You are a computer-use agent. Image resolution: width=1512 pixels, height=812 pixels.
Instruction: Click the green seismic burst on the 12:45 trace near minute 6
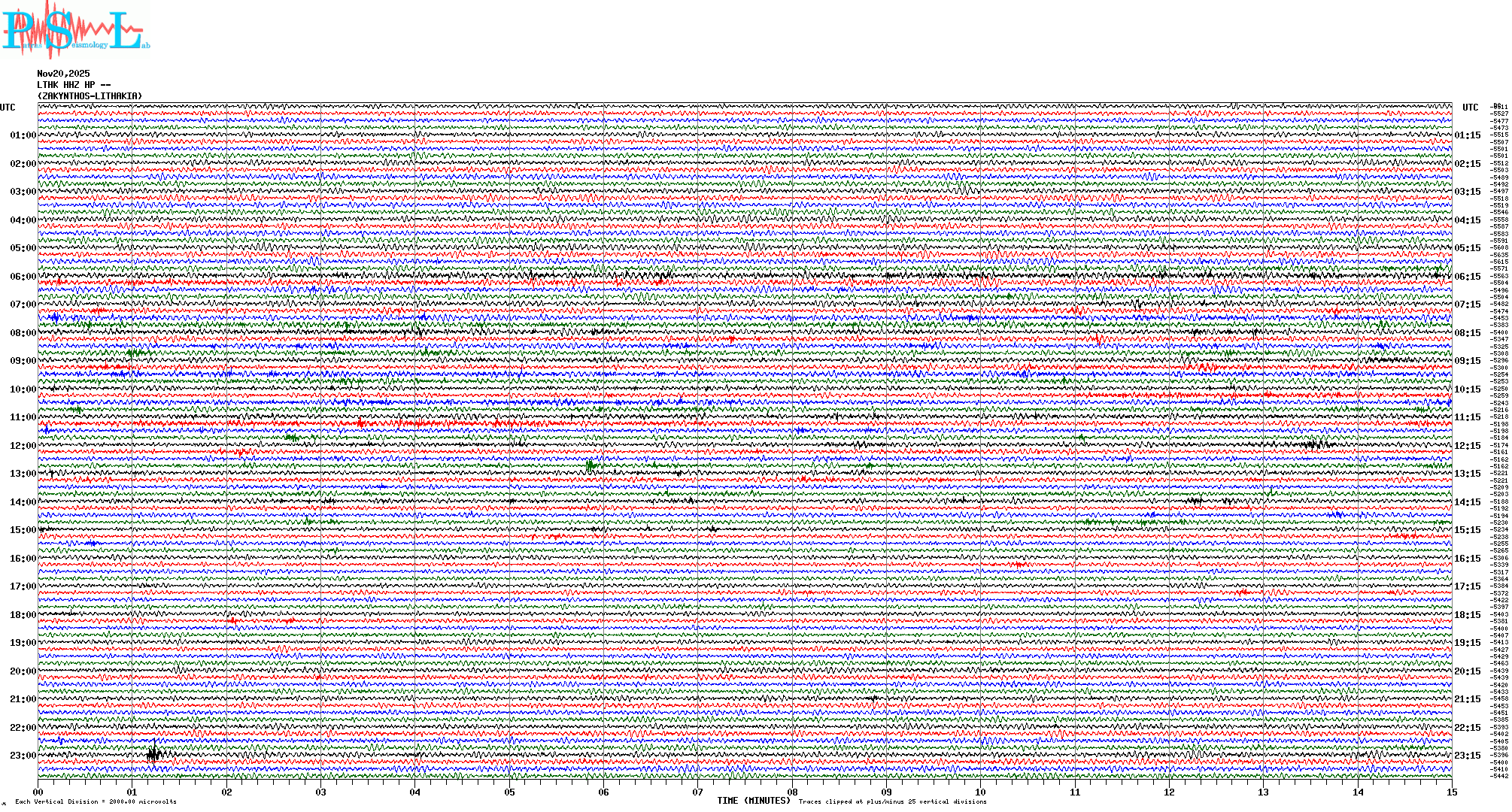tap(591, 466)
